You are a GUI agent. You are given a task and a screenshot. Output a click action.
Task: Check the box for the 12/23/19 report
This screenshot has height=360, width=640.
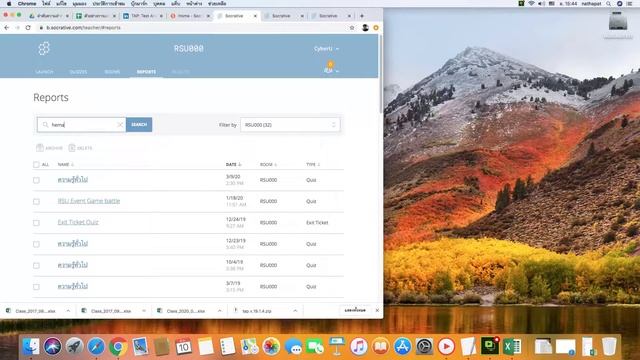36,244
